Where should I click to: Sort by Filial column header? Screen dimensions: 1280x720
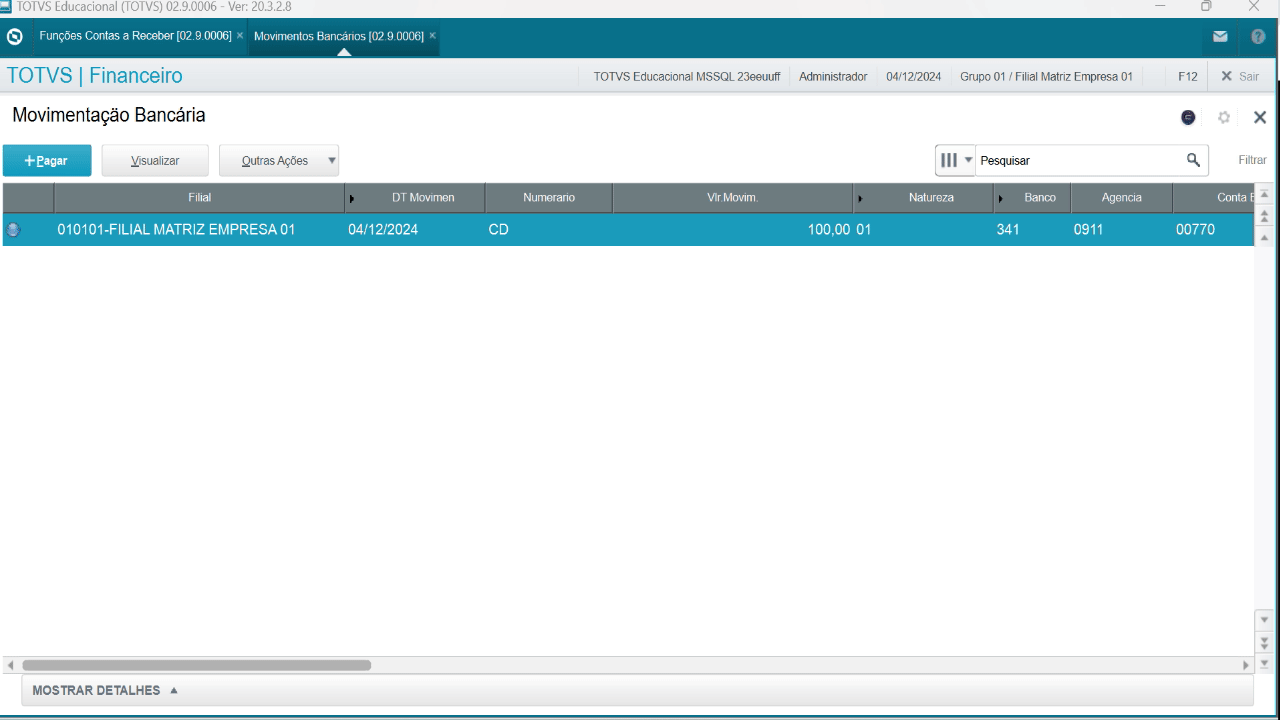(199, 198)
